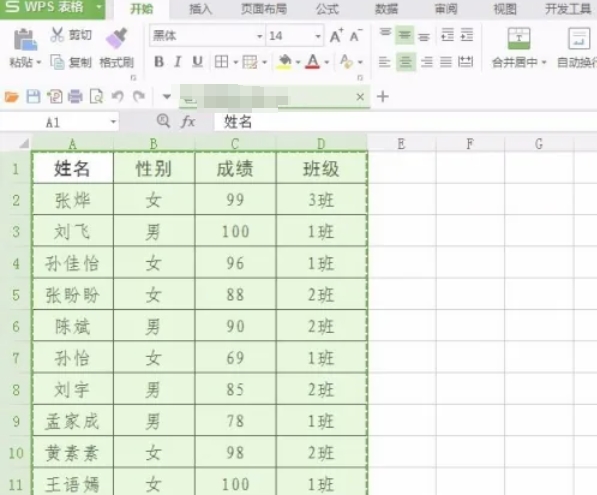Viewport: 597px width, 495px height.
Task: Add a new document tab
Action: (383, 97)
